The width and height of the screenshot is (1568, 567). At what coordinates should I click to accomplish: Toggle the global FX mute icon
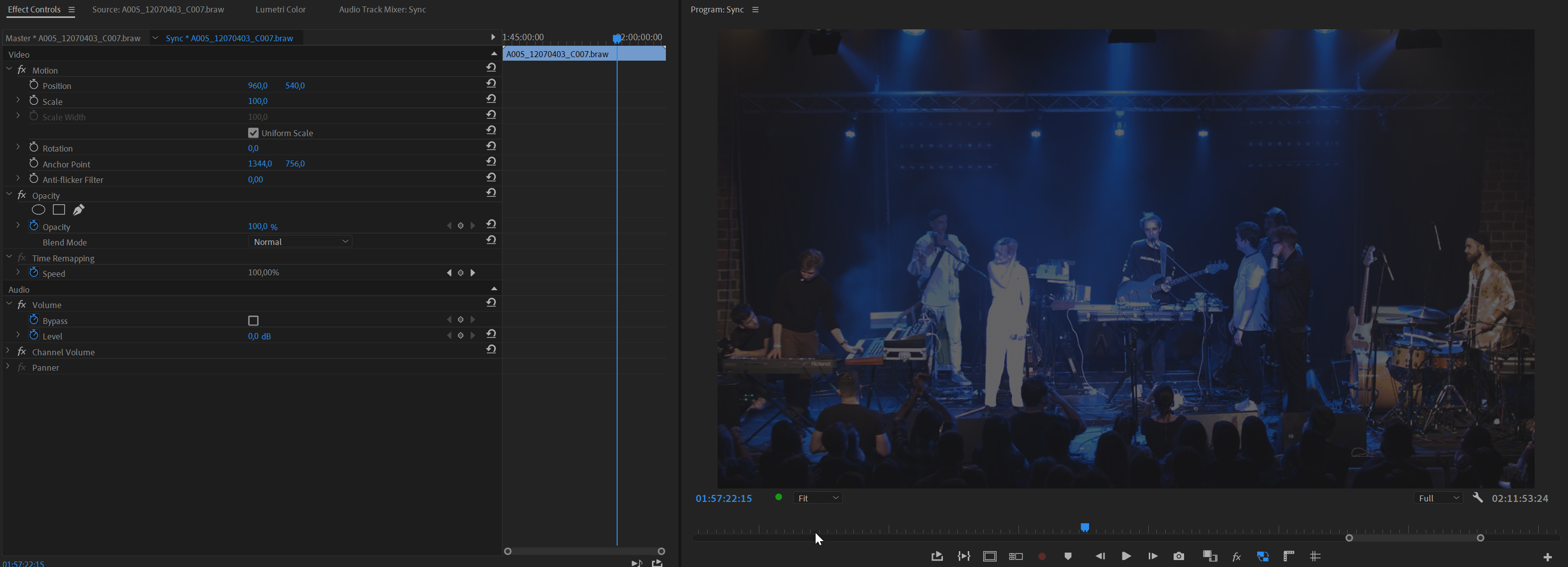point(1236,556)
